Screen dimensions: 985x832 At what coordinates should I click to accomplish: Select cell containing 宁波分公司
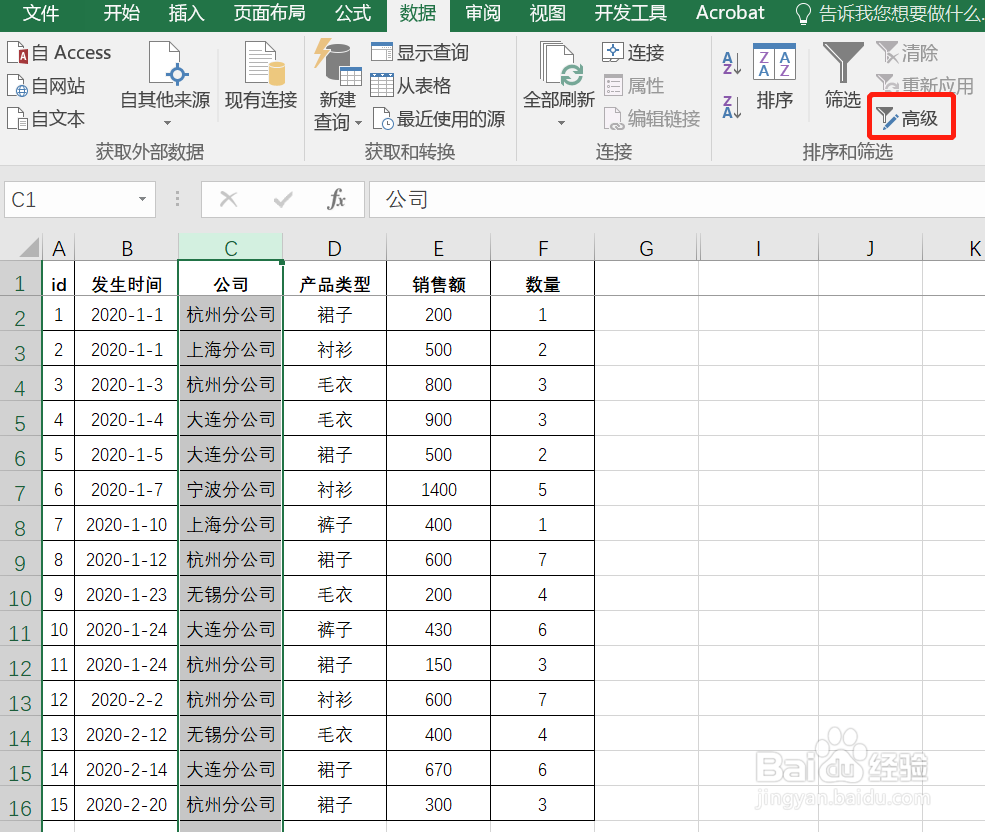click(x=230, y=488)
